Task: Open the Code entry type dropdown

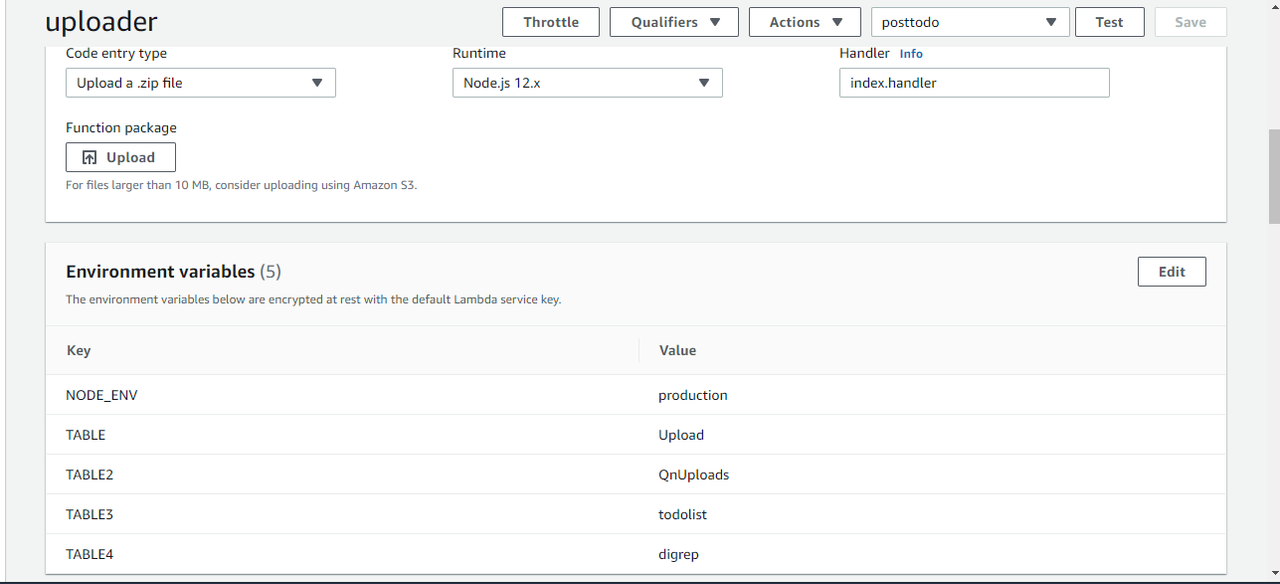Action: click(x=201, y=83)
